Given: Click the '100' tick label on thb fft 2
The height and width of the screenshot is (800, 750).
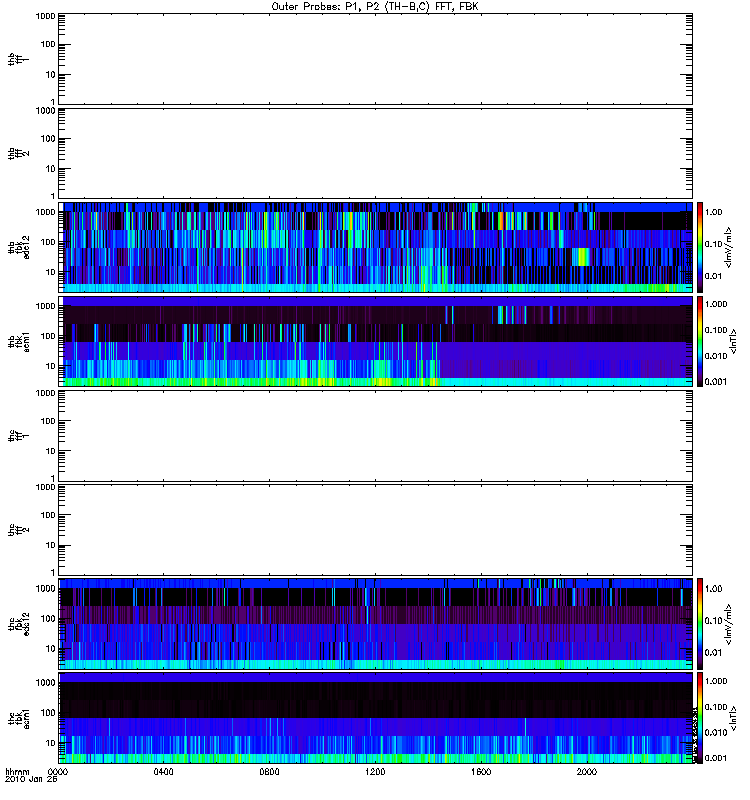Looking at the screenshot, I should pos(48,139).
